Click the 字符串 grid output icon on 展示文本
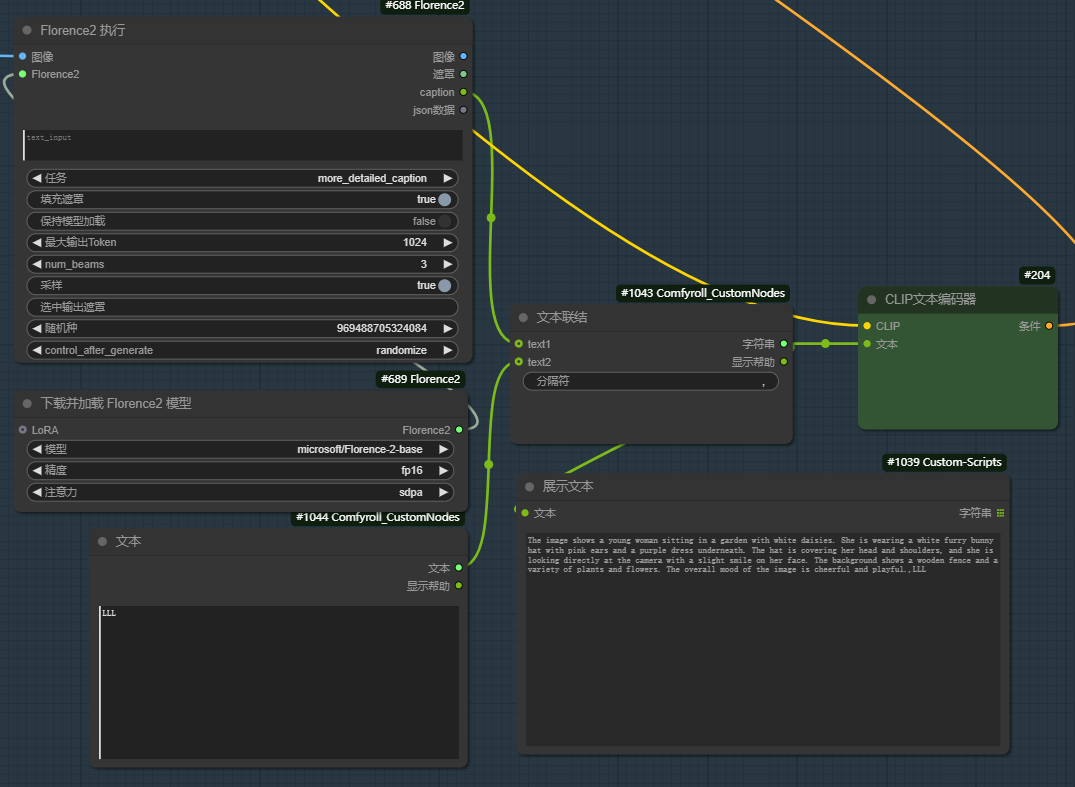Screen dimensions: 1075x787 point(1000,513)
